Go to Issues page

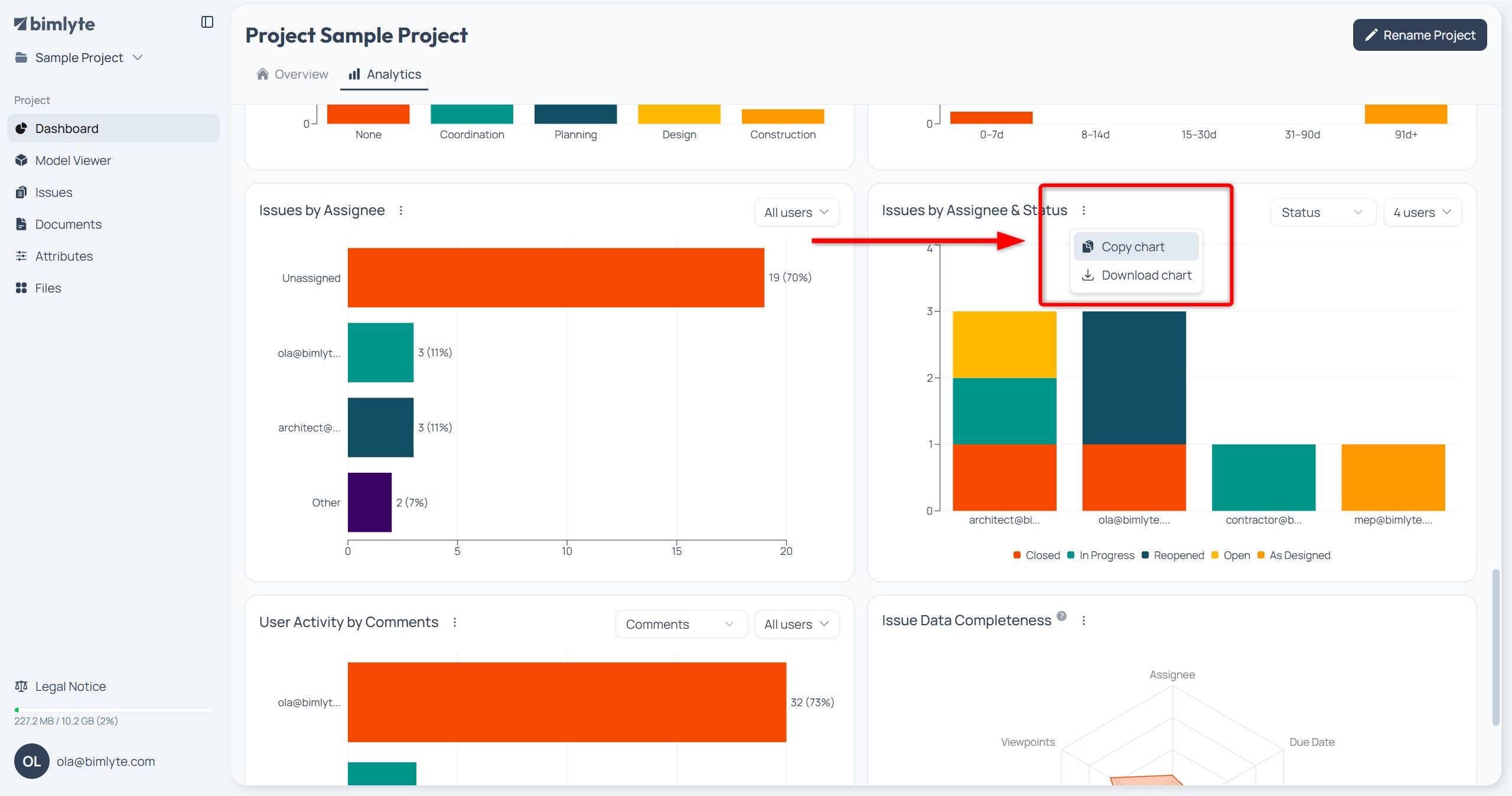pos(113,192)
